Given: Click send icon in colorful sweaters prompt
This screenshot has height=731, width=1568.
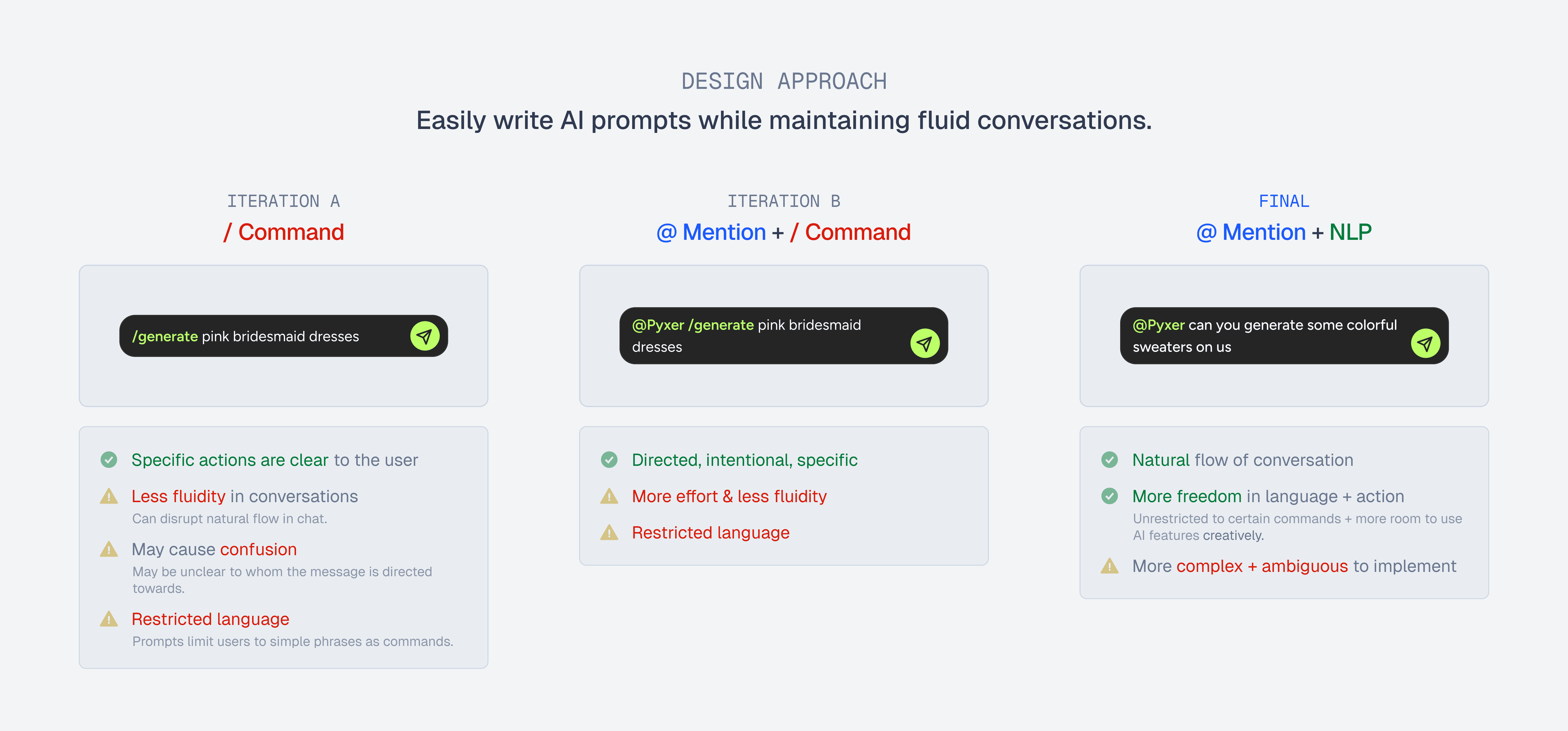Looking at the screenshot, I should (x=1425, y=344).
